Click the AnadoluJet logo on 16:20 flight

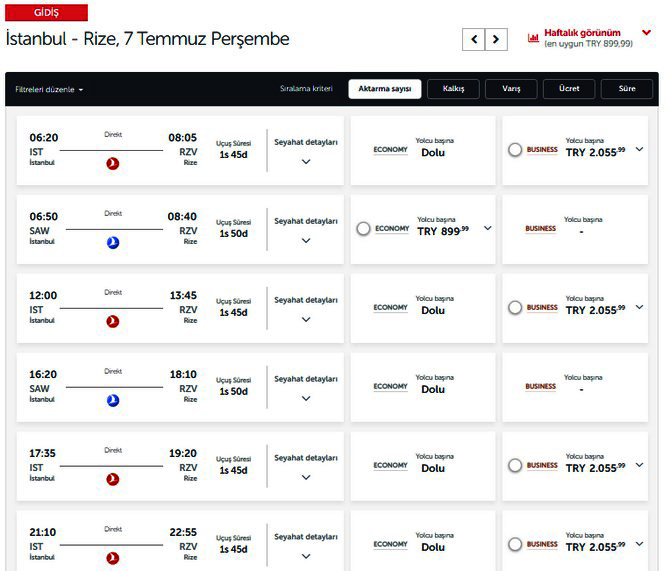tap(113, 400)
